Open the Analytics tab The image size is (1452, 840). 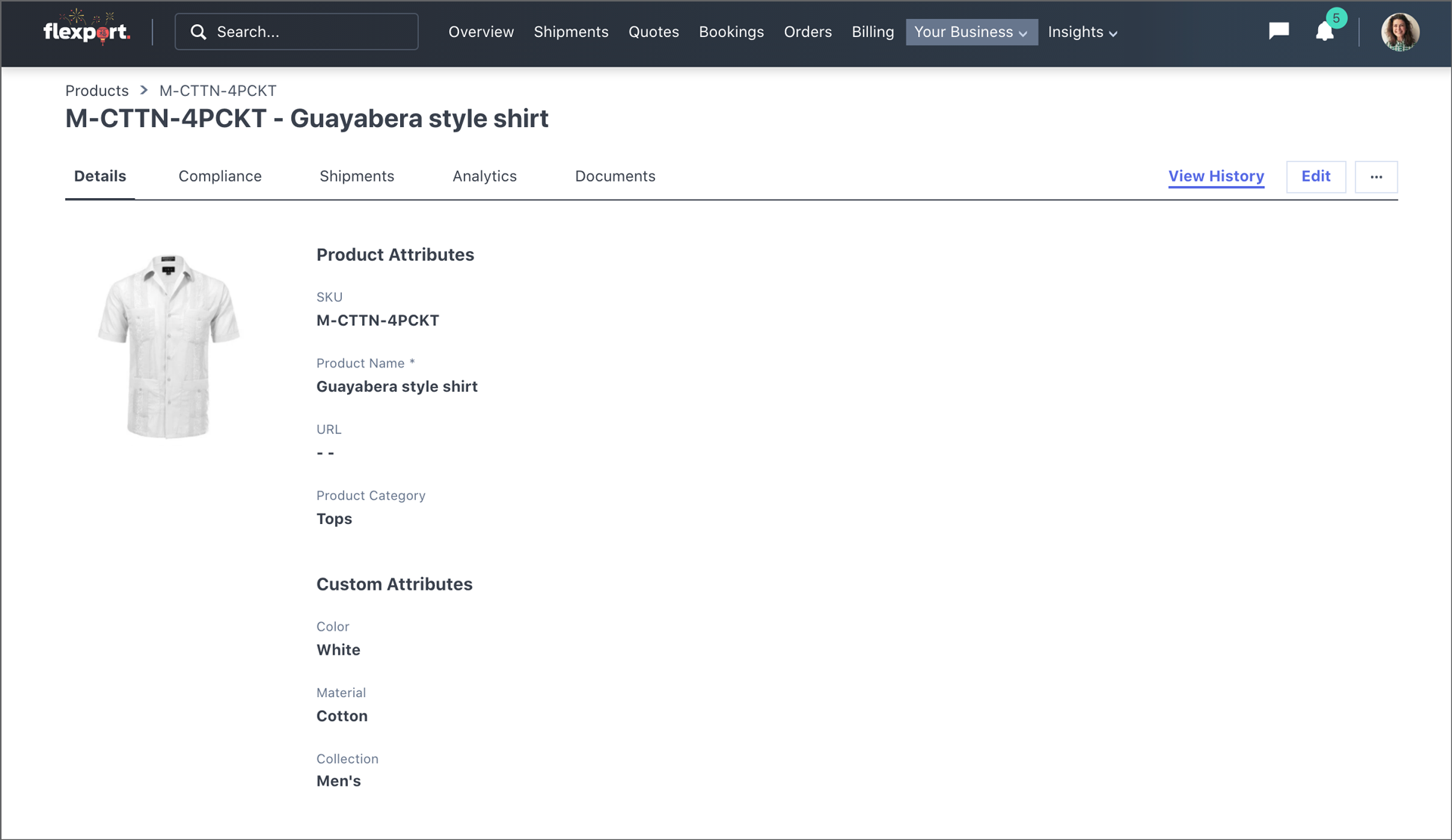coord(484,176)
